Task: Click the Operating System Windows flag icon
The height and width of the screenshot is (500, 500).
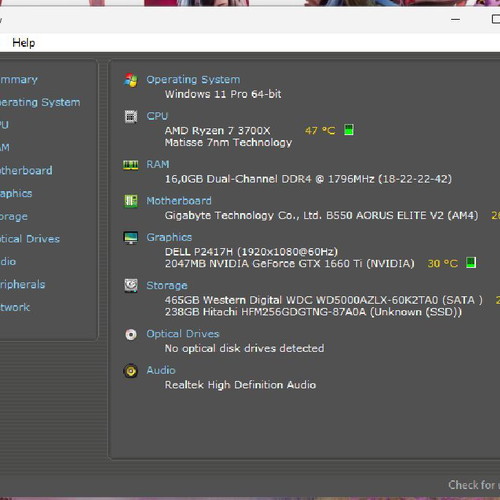Action: 131,80
